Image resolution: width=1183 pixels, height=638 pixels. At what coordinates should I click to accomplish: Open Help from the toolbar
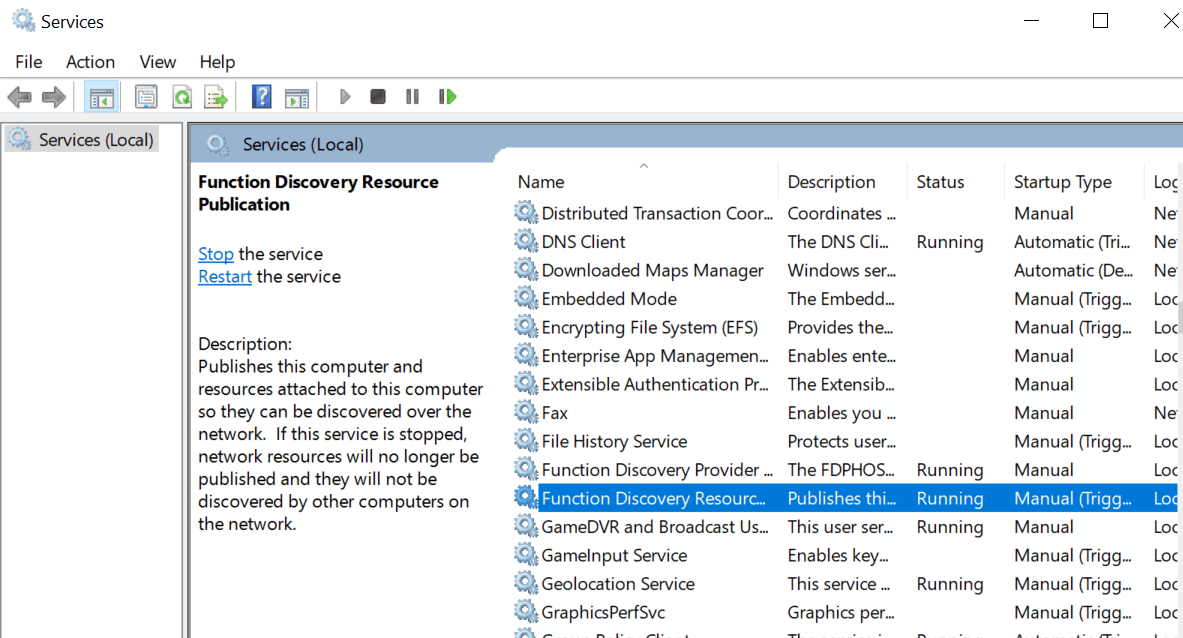(x=261, y=96)
